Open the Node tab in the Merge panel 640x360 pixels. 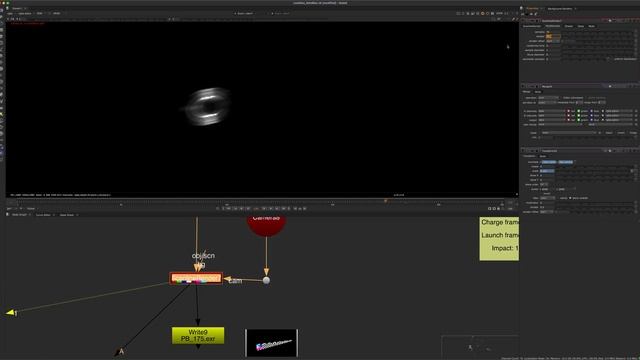tap(538, 92)
